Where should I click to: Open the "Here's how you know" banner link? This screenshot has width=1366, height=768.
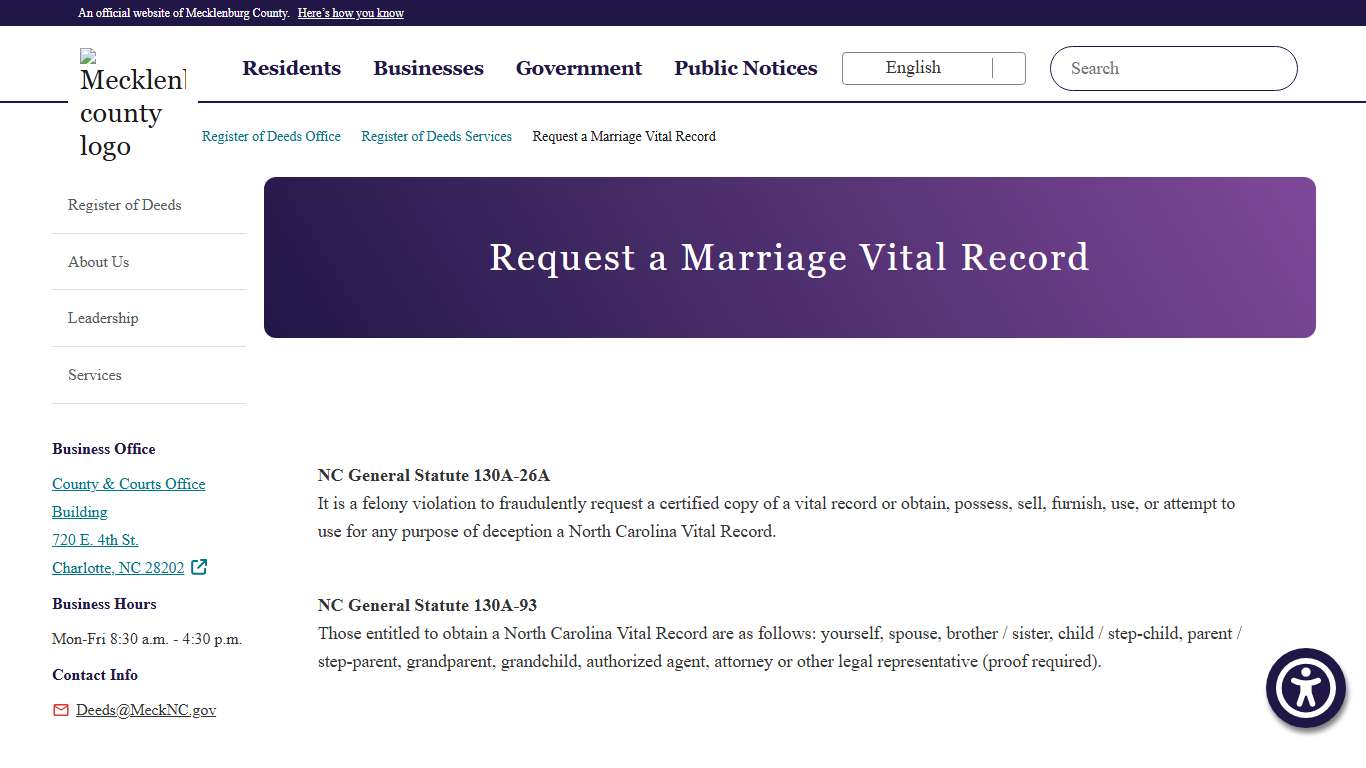tap(350, 13)
